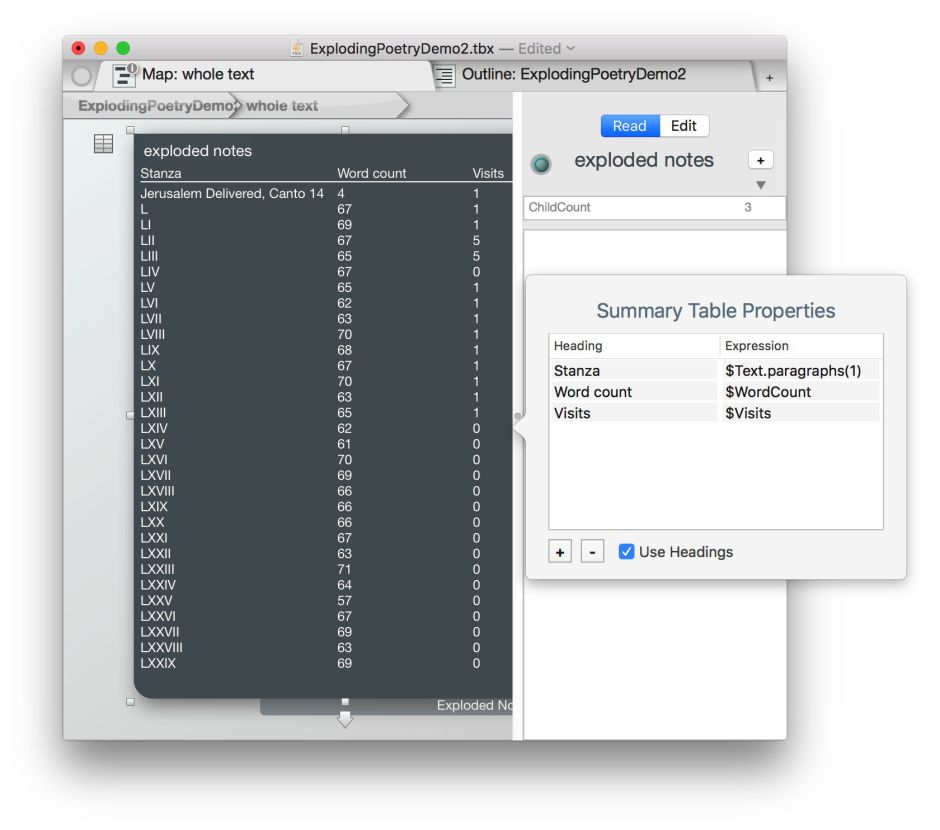The width and height of the screenshot is (940, 830).
Task: Add a new tab with plus button
Action: tap(769, 77)
